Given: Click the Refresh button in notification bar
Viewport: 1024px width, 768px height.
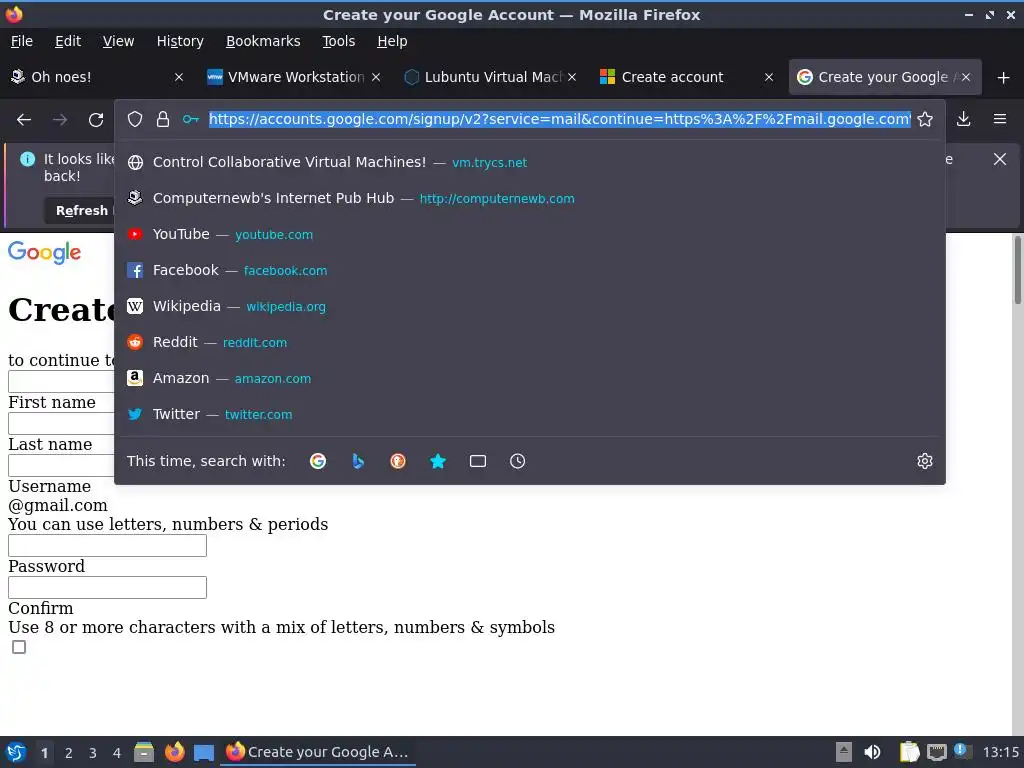Looking at the screenshot, I should [x=81, y=211].
